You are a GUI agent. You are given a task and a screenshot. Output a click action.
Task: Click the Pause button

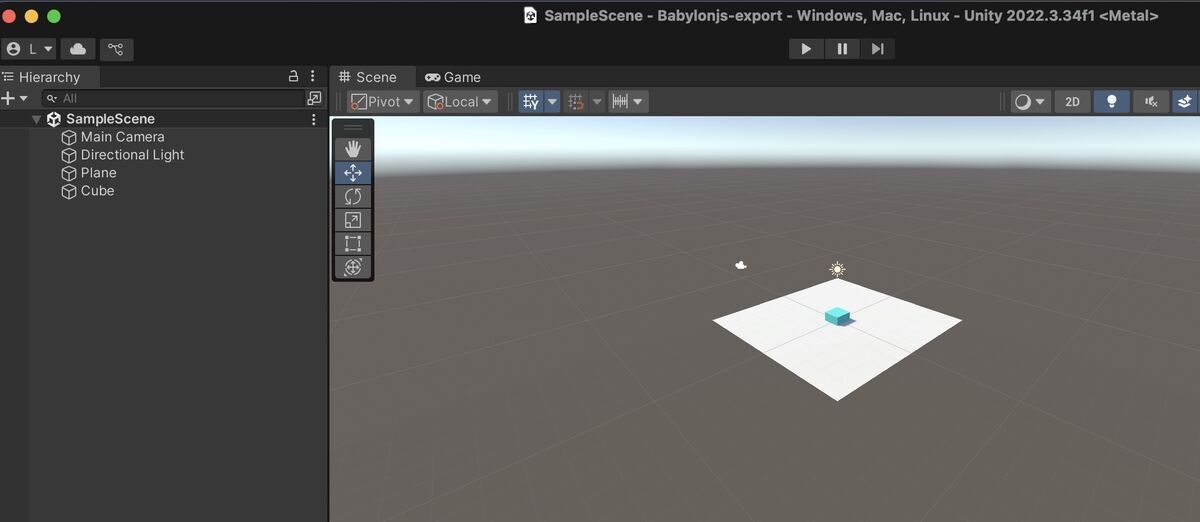pyautogui.click(x=842, y=48)
